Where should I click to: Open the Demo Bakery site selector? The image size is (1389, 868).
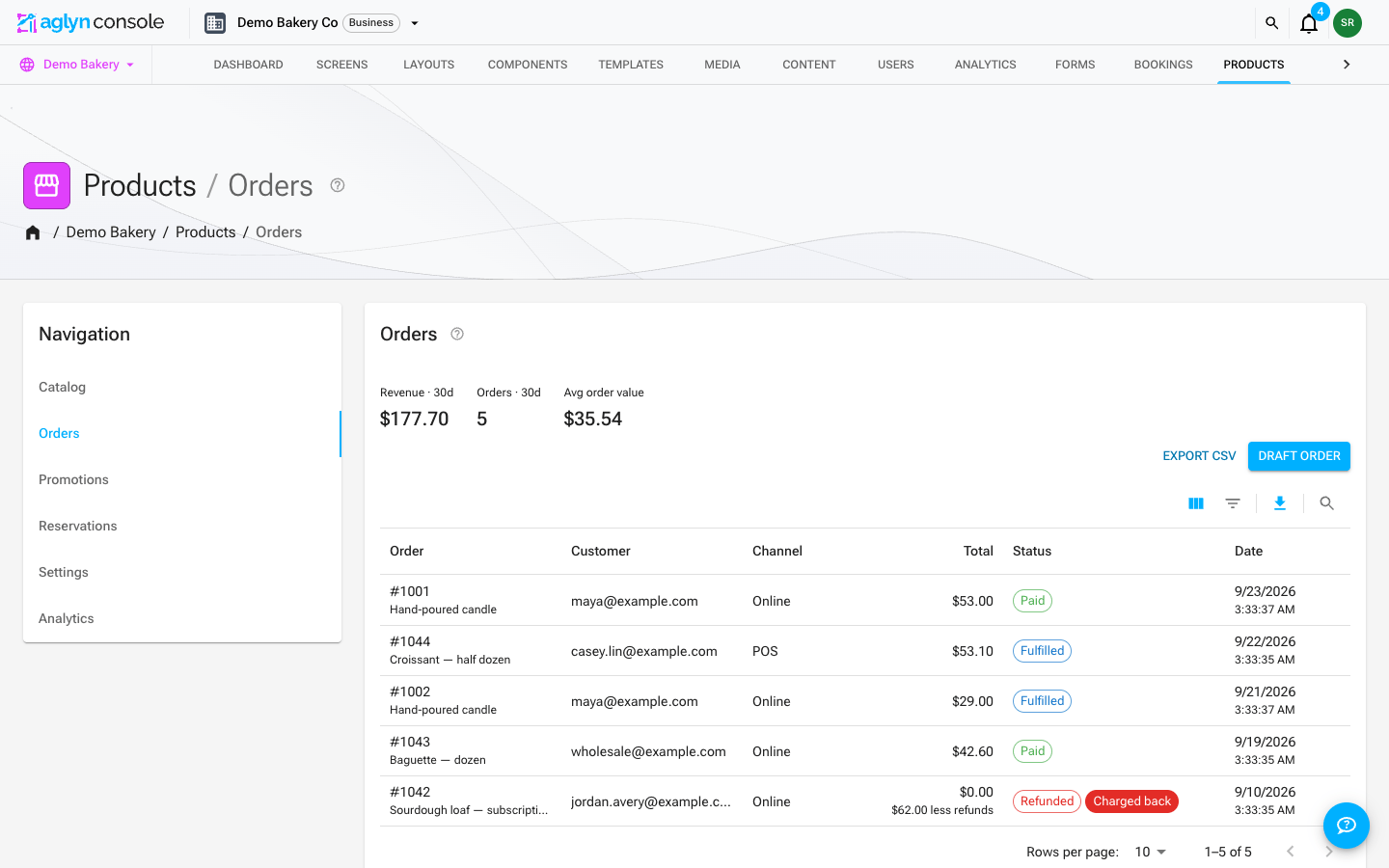pyautogui.click(x=77, y=65)
